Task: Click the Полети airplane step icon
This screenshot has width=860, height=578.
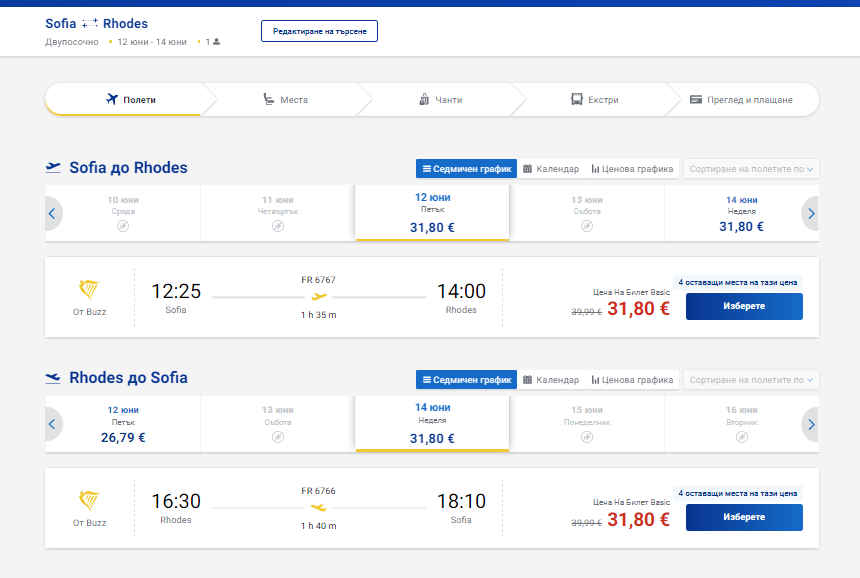Action: point(112,99)
